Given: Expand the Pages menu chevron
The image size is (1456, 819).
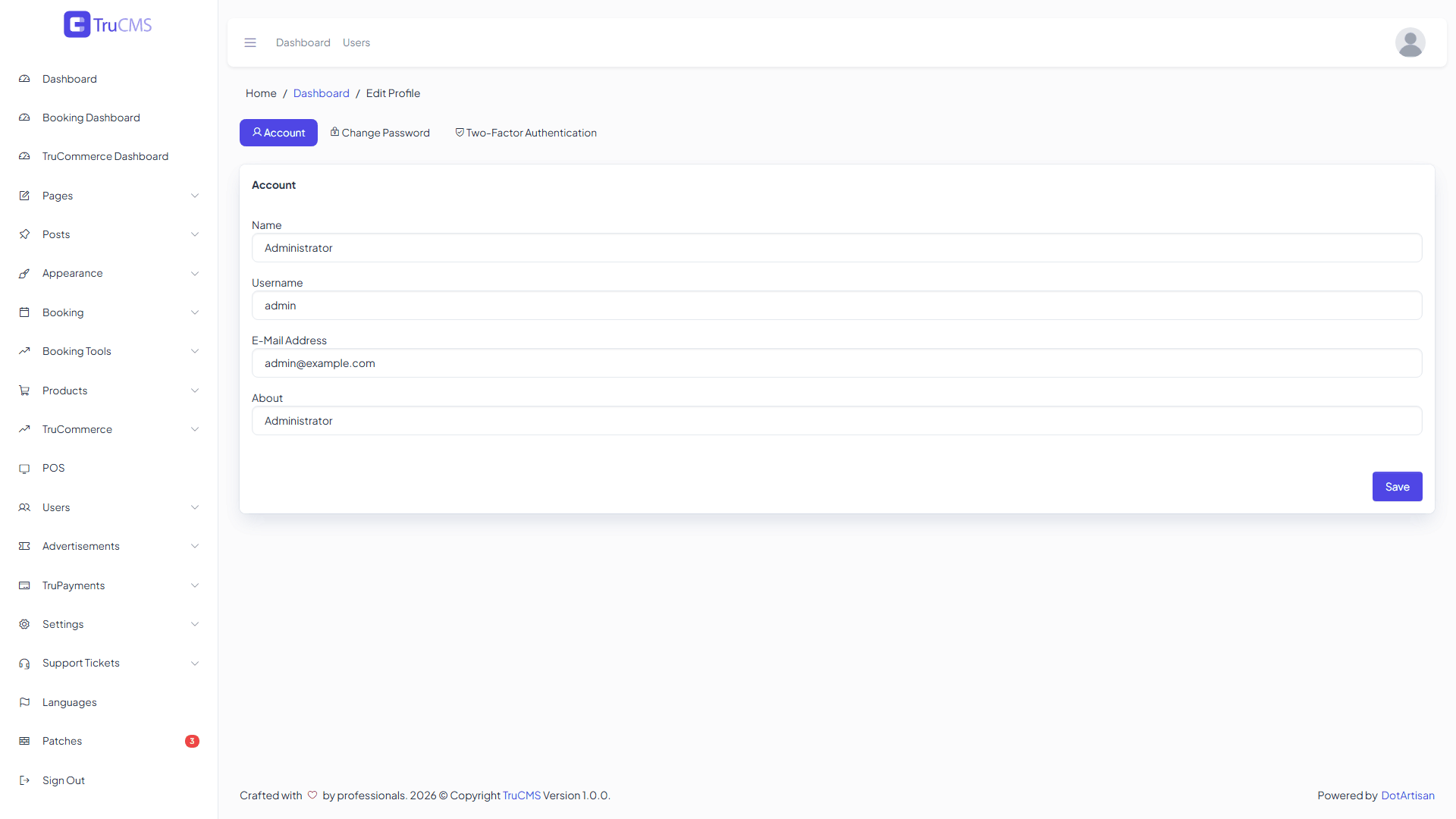Looking at the screenshot, I should pyautogui.click(x=195, y=196).
